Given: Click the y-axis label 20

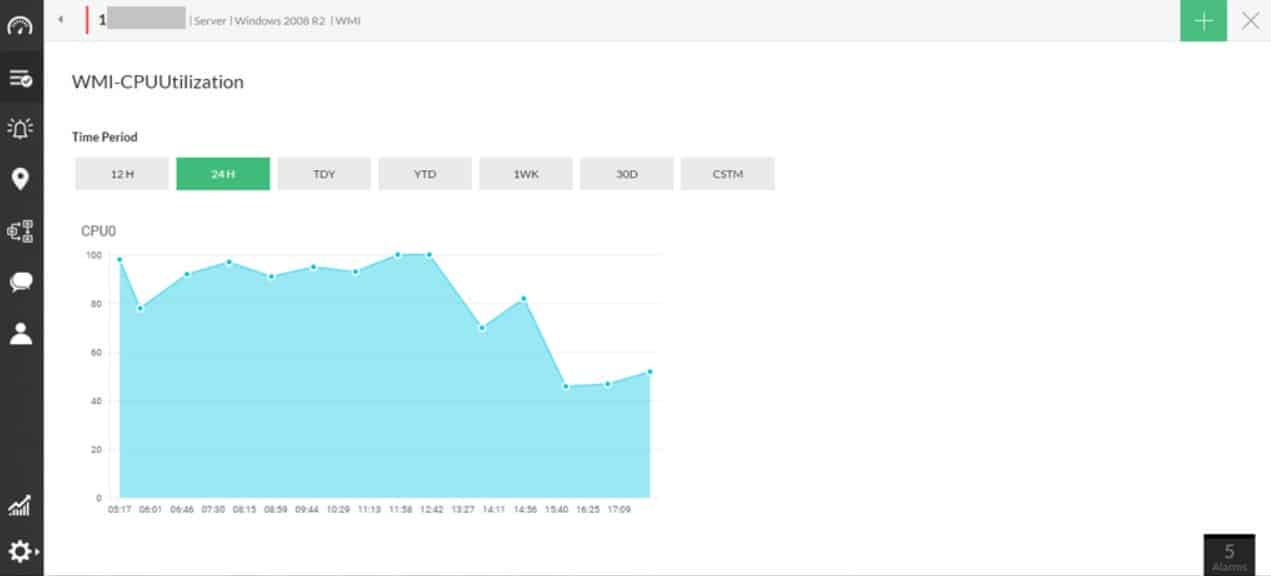Looking at the screenshot, I should click(96, 450).
